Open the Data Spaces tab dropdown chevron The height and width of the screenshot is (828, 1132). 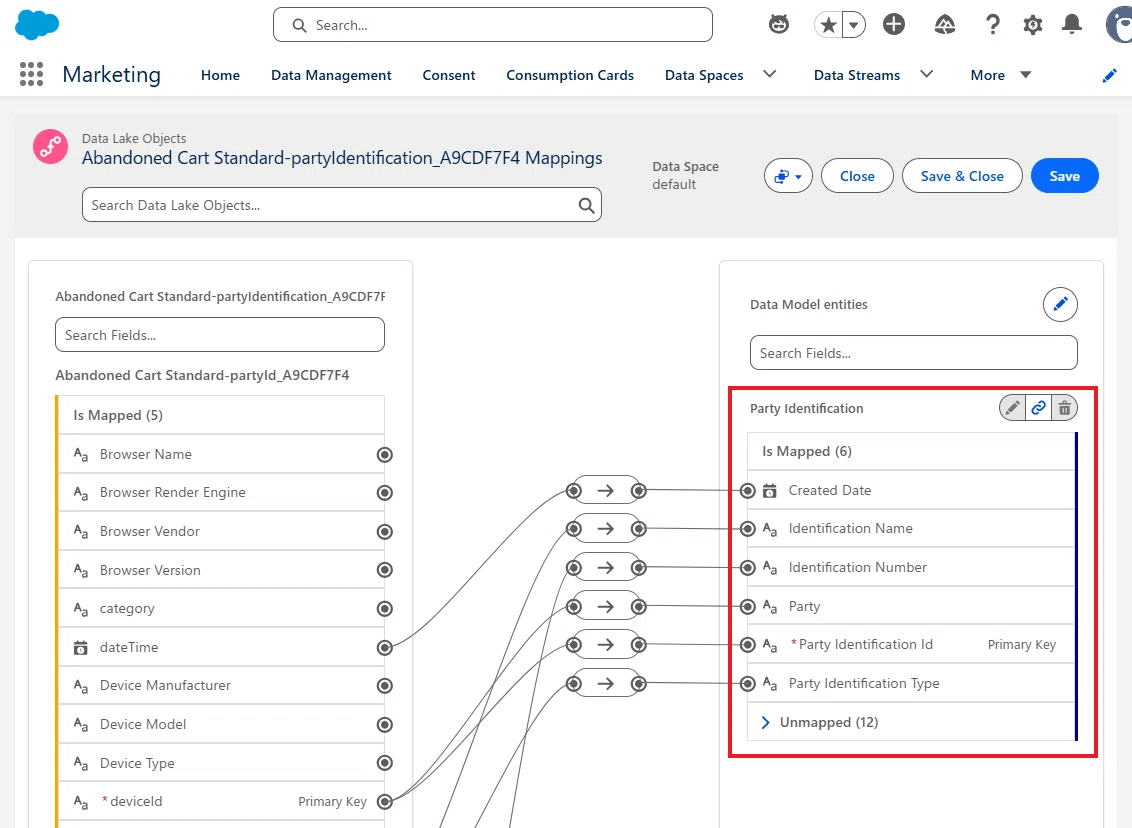tap(770, 74)
